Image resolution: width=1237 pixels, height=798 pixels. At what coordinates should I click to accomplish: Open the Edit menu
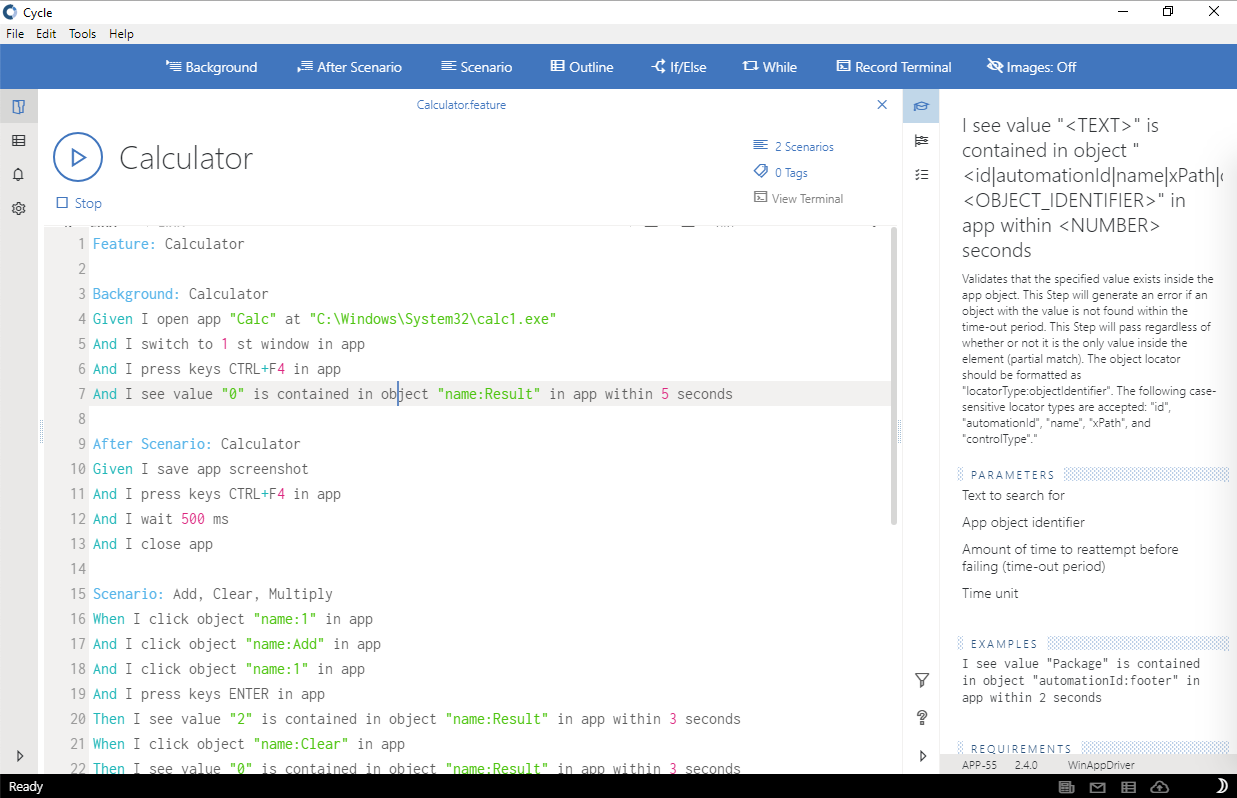(x=46, y=34)
